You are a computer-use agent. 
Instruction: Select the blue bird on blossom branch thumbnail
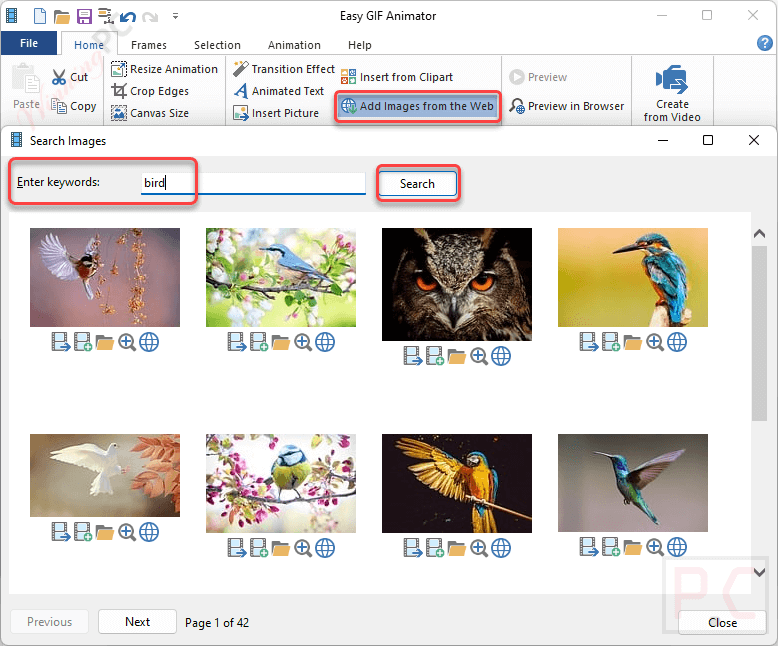pos(281,277)
